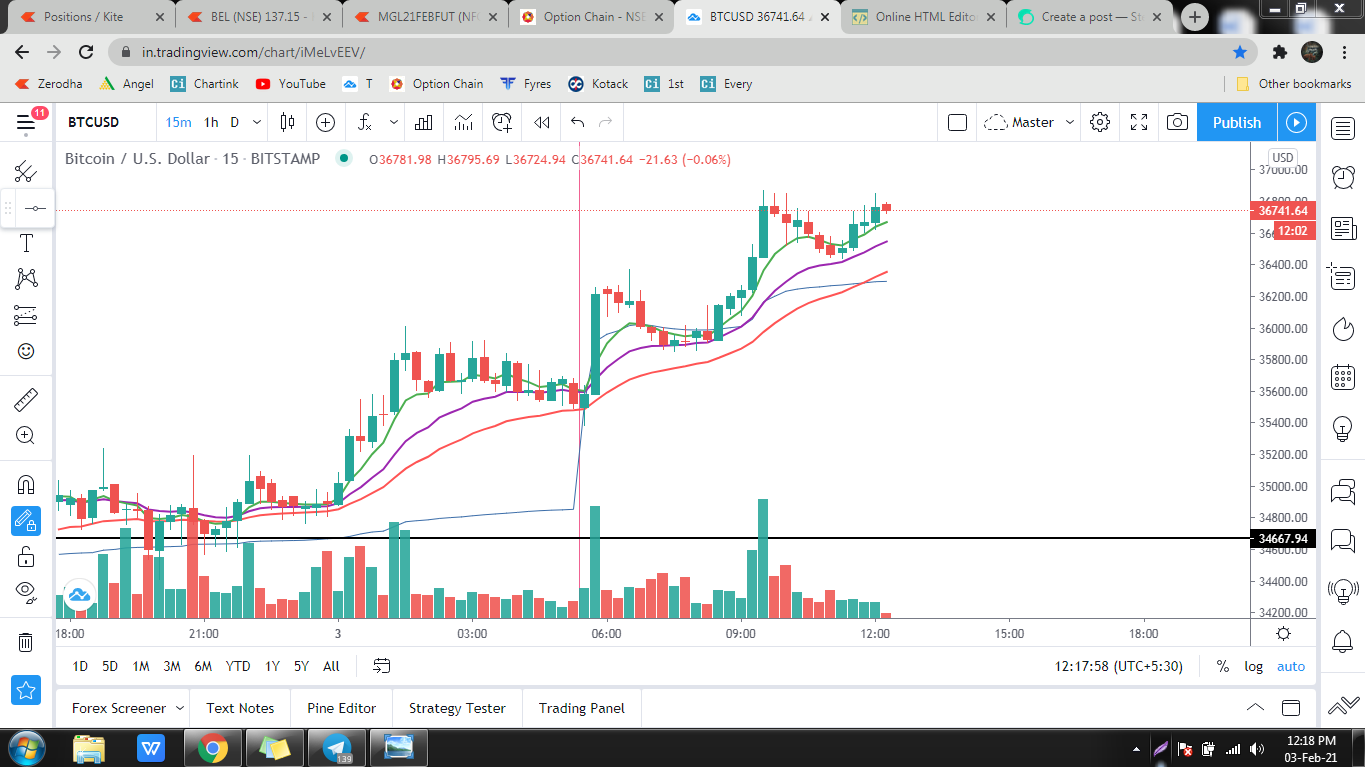Start bar Replay mode
1365x767 pixels.
click(541, 122)
